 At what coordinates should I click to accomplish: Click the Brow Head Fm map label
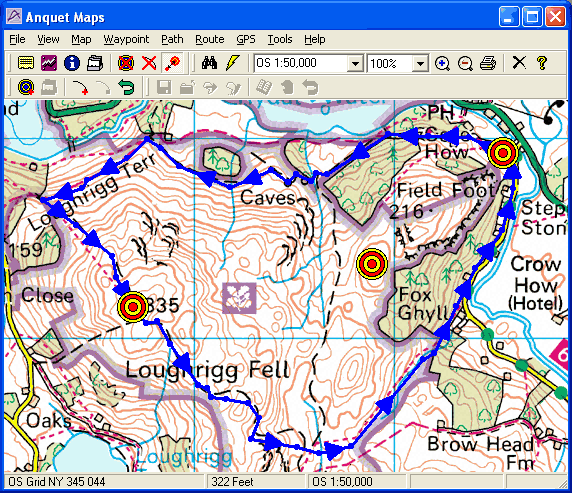click(482, 453)
